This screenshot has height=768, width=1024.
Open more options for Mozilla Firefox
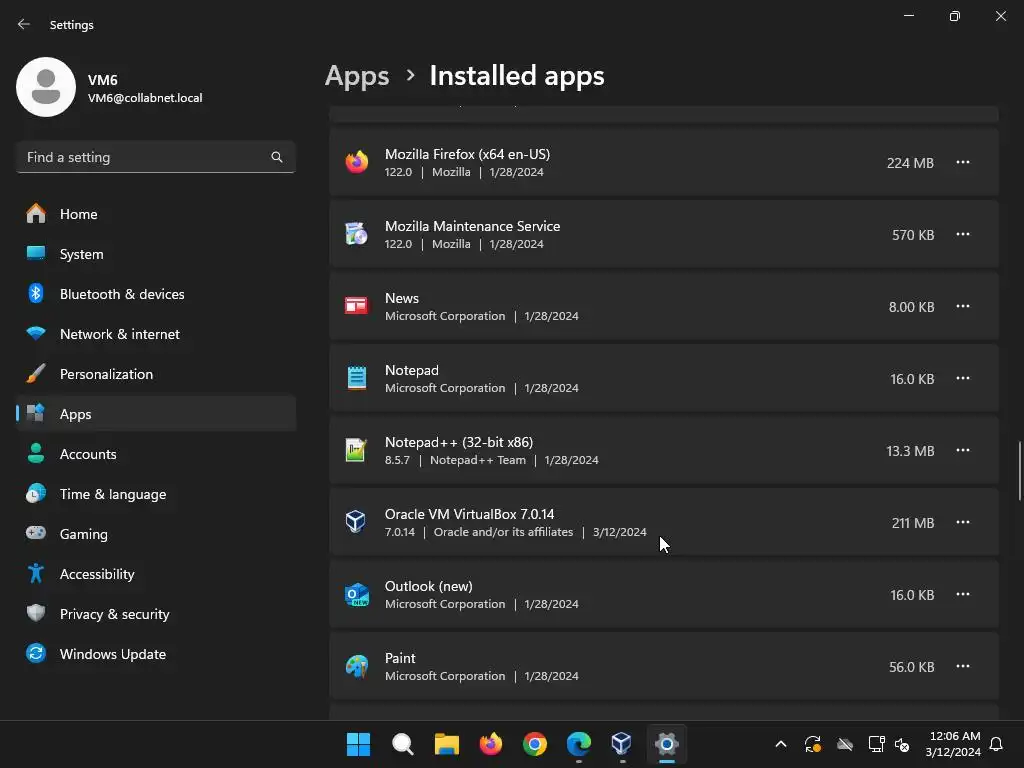coord(962,162)
